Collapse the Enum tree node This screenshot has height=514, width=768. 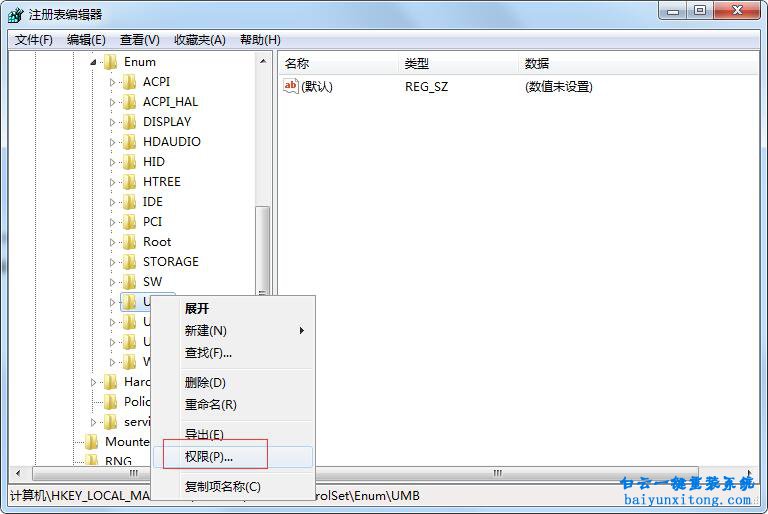click(94, 62)
